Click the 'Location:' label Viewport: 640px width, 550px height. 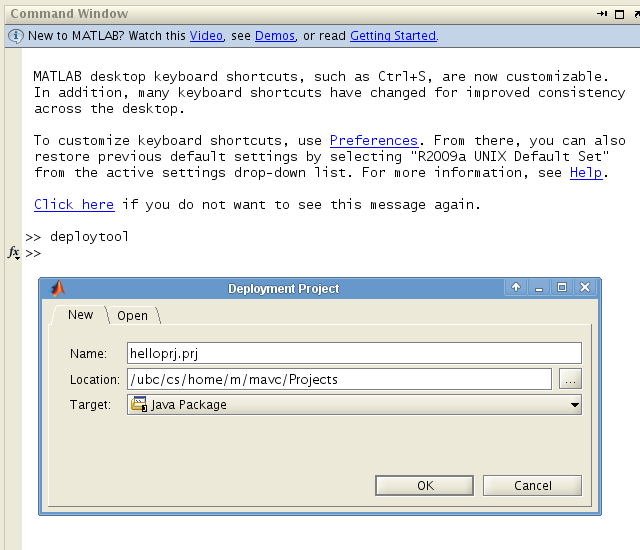[x=95, y=379]
